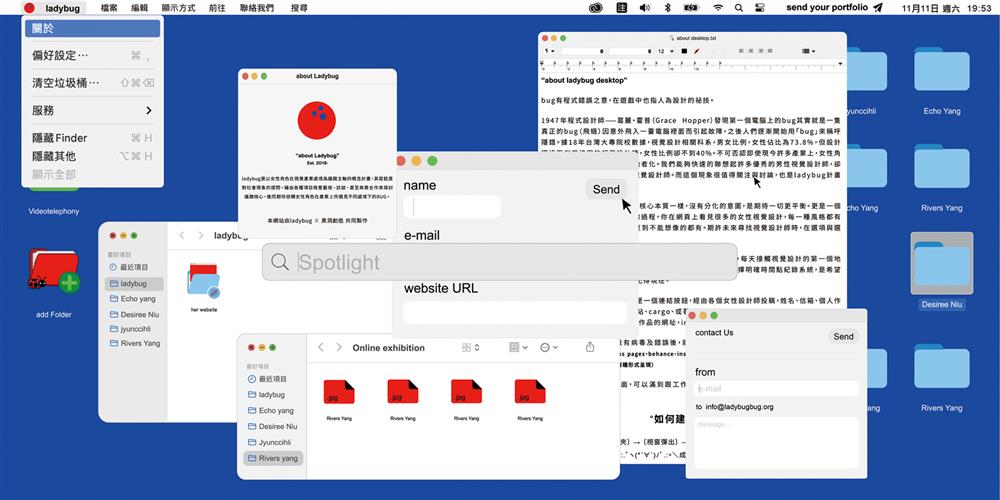The width and height of the screenshot is (1000, 500).
Task: Open the grouping dropdown in Online exhibition toolbar
Action: [x=518, y=348]
